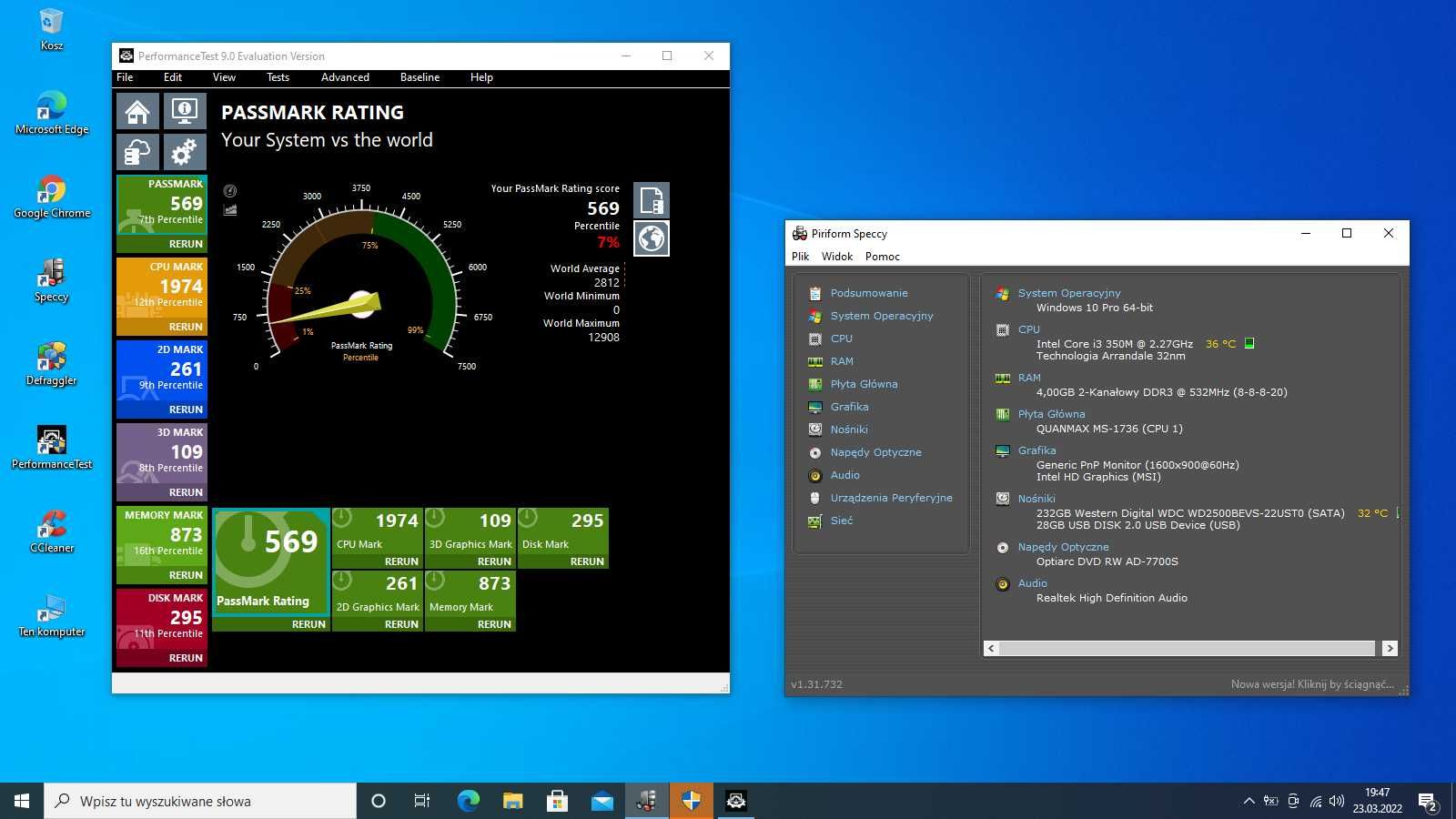The height and width of the screenshot is (819, 1456).
Task: Open Task View on the taskbar
Action: point(422,801)
